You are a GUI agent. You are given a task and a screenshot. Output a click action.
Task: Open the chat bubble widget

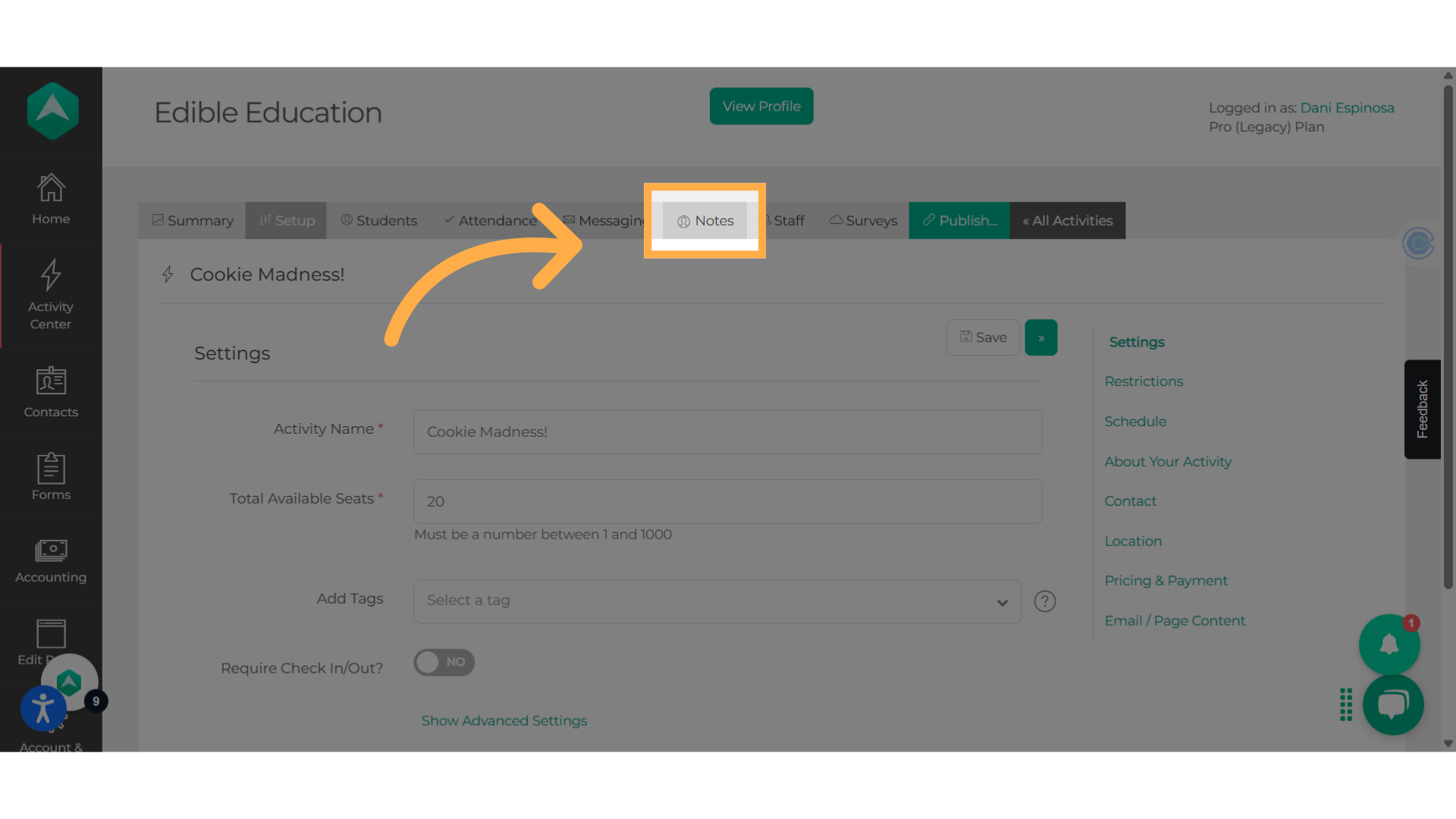[x=1392, y=704]
